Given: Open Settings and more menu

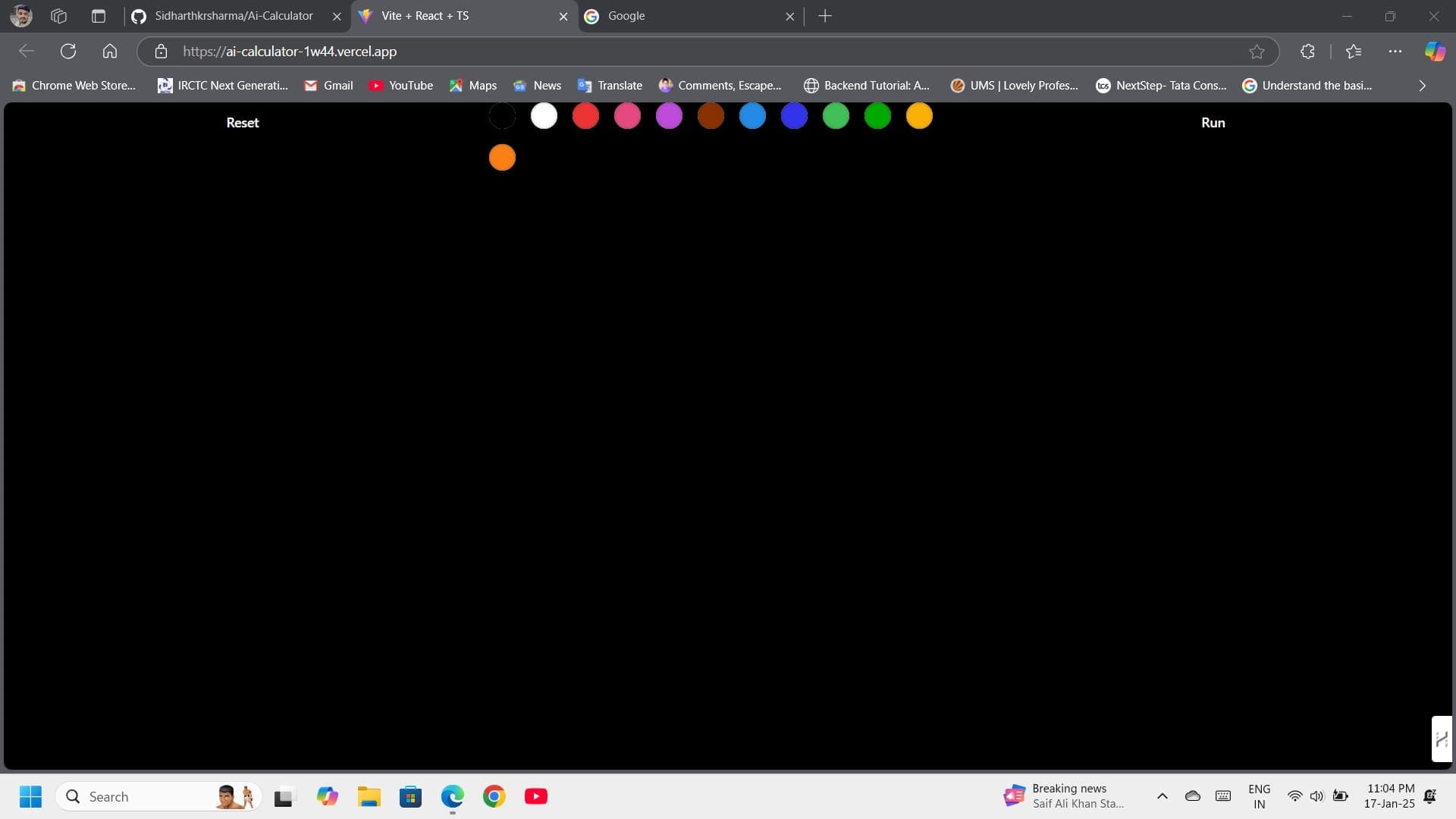Looking at the screenshot, I should pos(1395,51).
